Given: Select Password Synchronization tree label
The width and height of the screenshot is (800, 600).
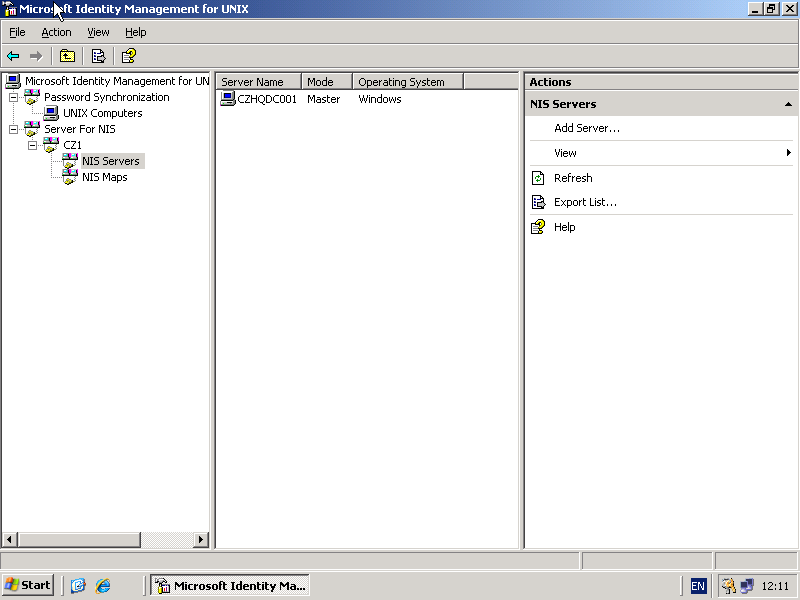Looking at the screenshot, I should [107, 97].
